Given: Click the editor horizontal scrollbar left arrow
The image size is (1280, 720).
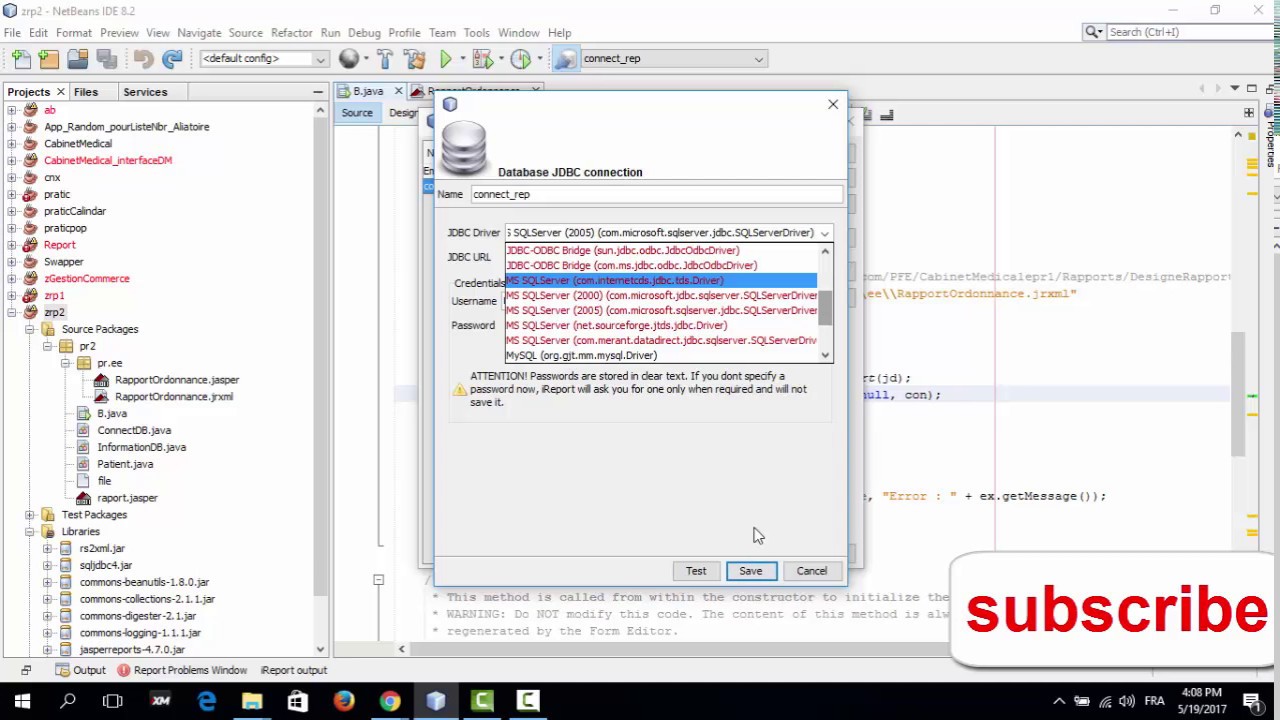Looking at the screenshot, I should click(402, 649).
